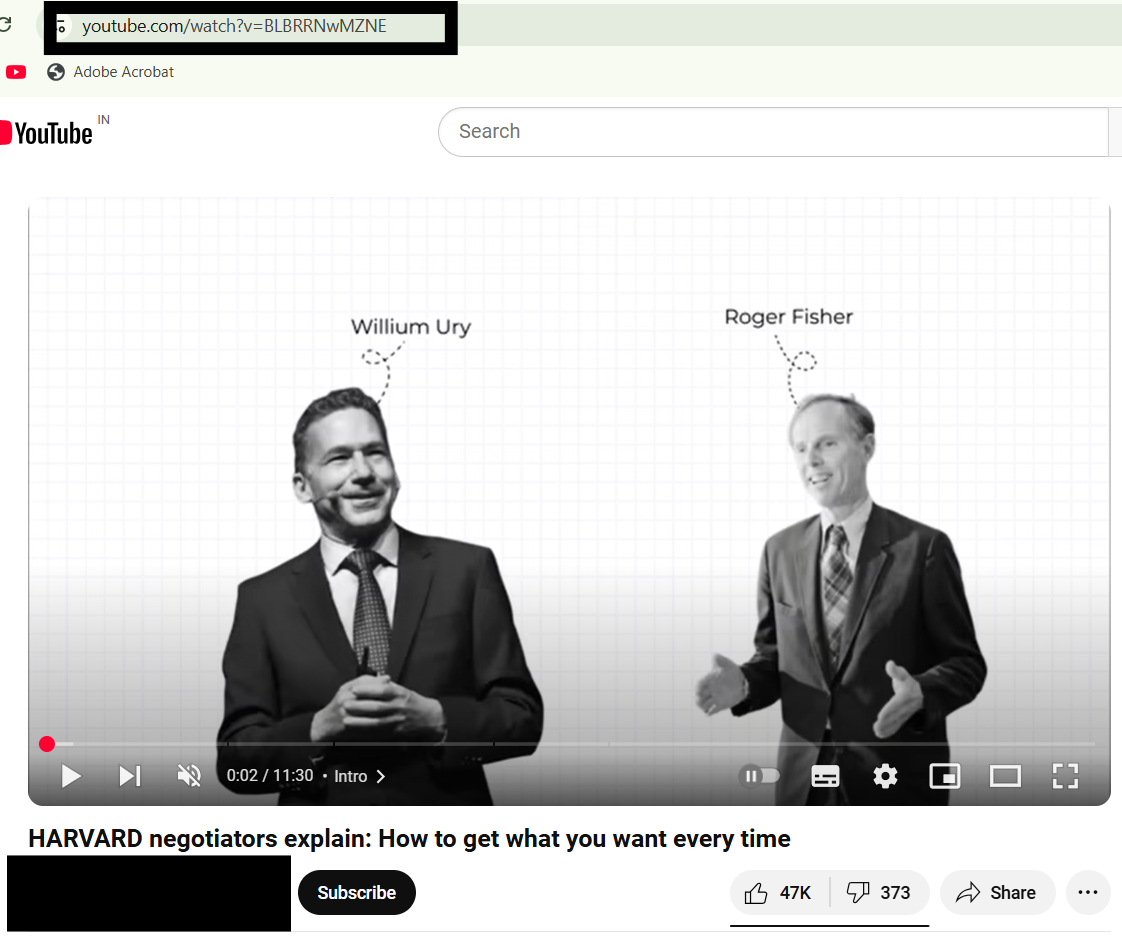Share this video
Image resolution: width=1122 pixels, height=947 pixels.
(x=997, y=893)
